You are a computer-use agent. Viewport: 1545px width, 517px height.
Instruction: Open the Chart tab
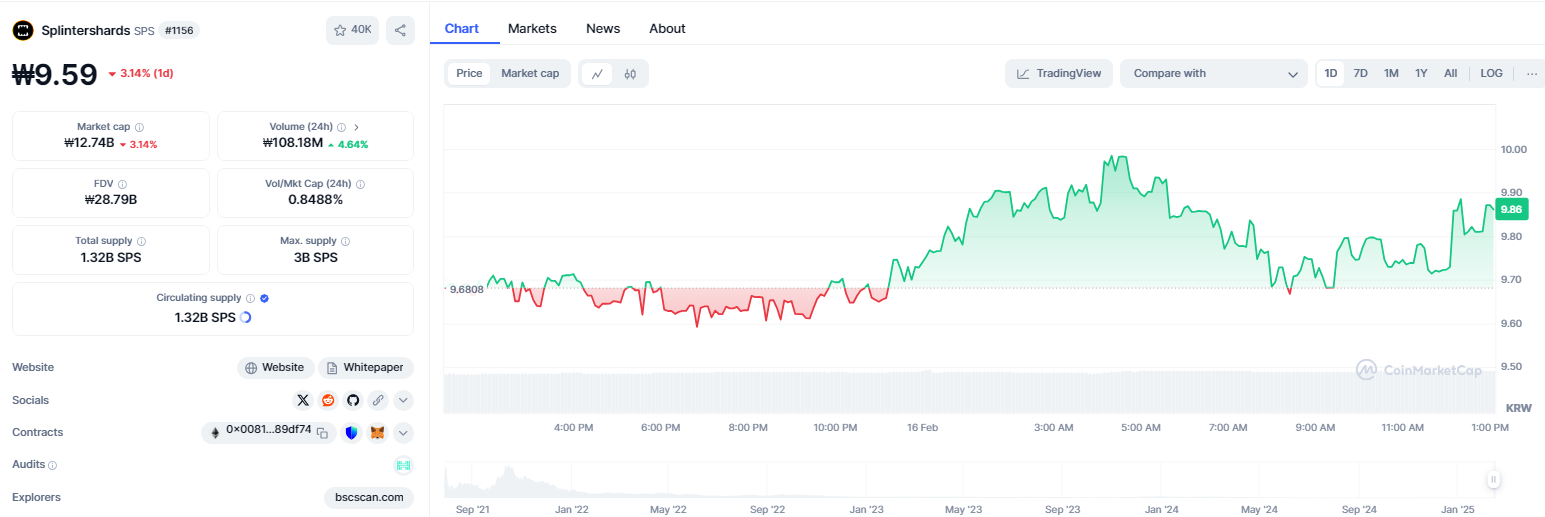(462, 28)
